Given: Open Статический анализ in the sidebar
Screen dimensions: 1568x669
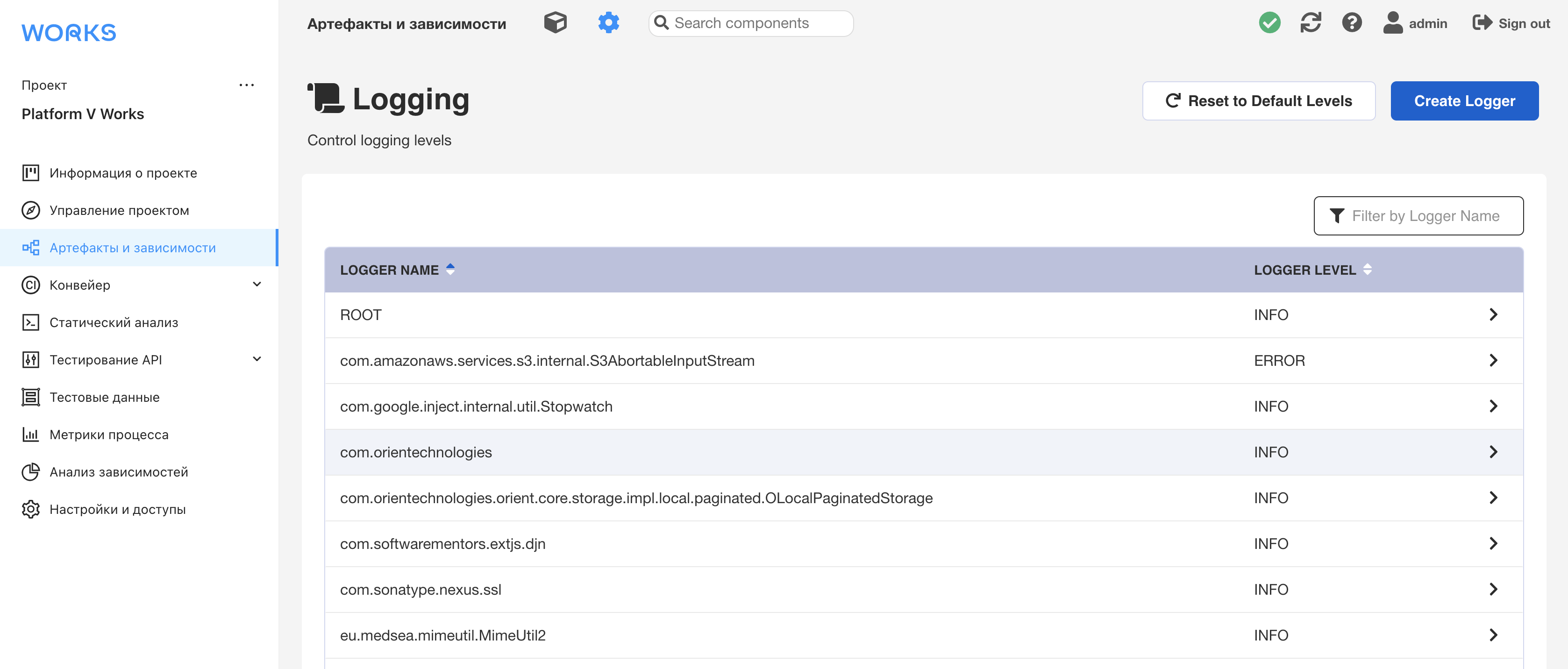Looking at the screenshot, I should pos(114,323).
